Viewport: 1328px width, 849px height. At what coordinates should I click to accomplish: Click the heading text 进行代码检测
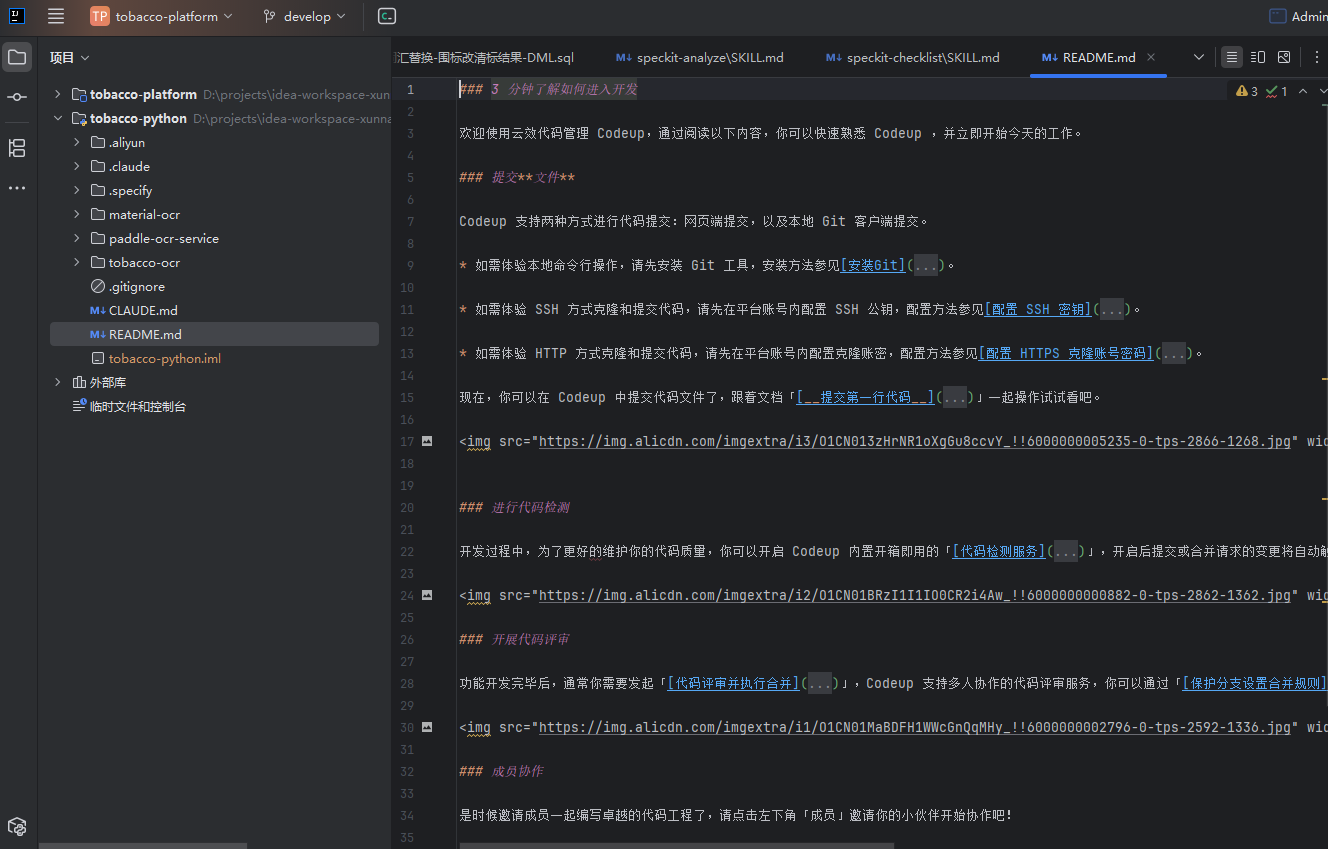click(x=530, y=507)
